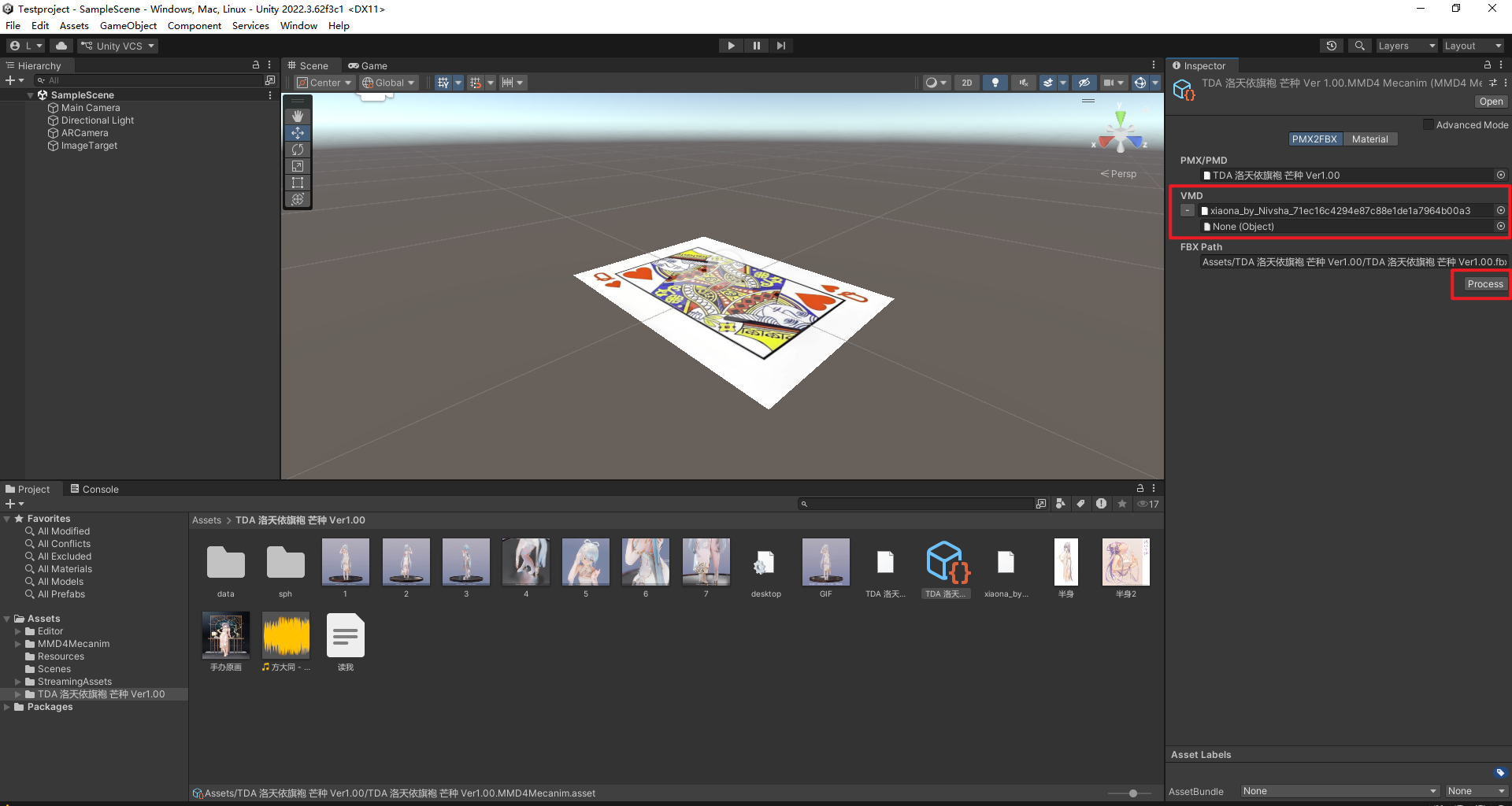Toggle favorites star filter in Project
The height and width of the screenshot is (806, 1512).
1122,504
